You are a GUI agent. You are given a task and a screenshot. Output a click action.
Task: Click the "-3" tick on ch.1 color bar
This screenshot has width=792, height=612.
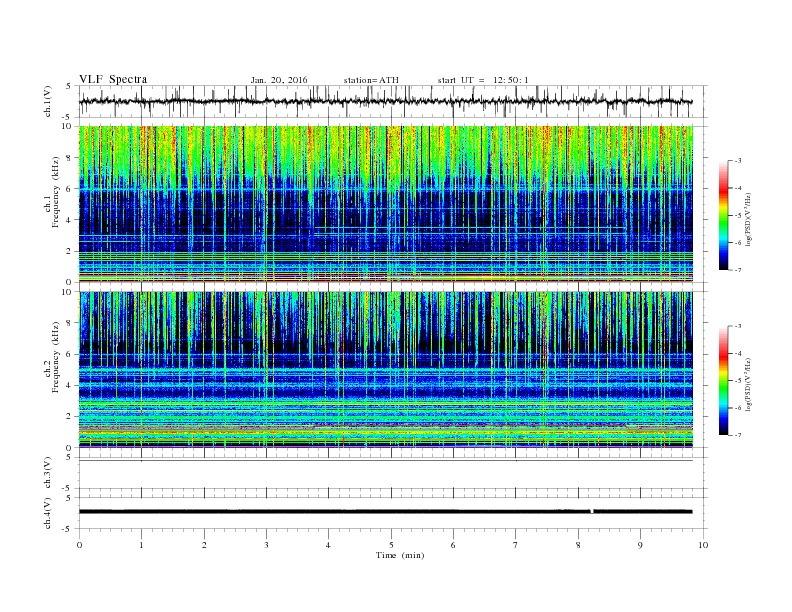[x=738, y=161]
